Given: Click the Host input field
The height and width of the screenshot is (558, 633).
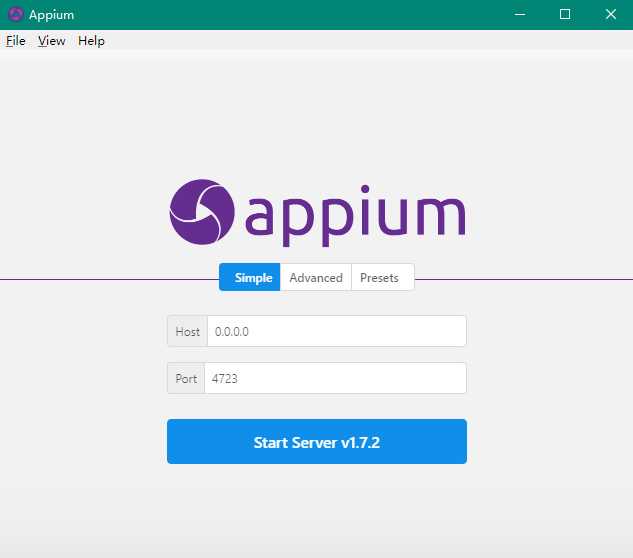Looking at the screenshot, I should coord(337,331).
